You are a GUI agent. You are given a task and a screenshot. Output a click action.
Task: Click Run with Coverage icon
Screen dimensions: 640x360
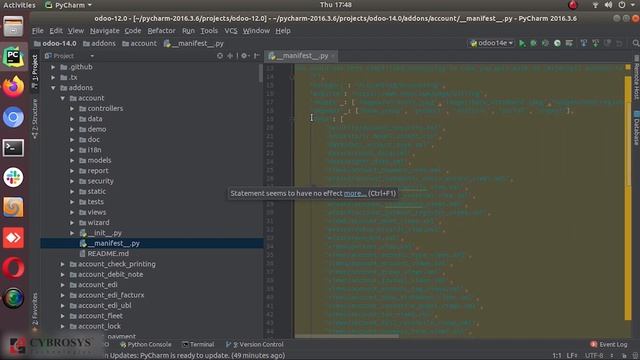pyautogui.click(x=545, y=43)
